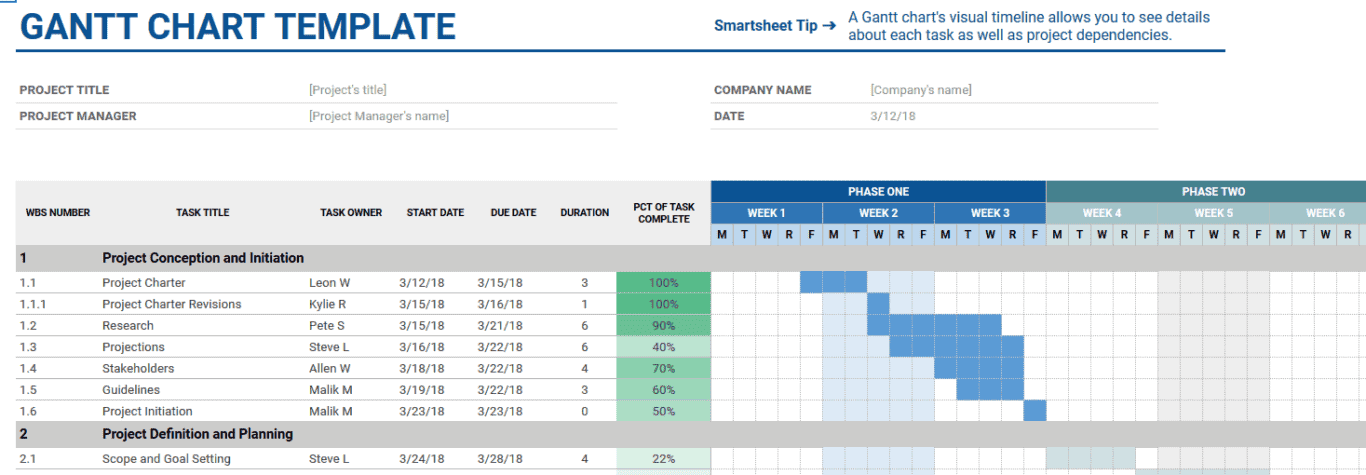Click the TASK OWNER column header
The height and width of the screenshot is (475, 1366).
(351, 212)
